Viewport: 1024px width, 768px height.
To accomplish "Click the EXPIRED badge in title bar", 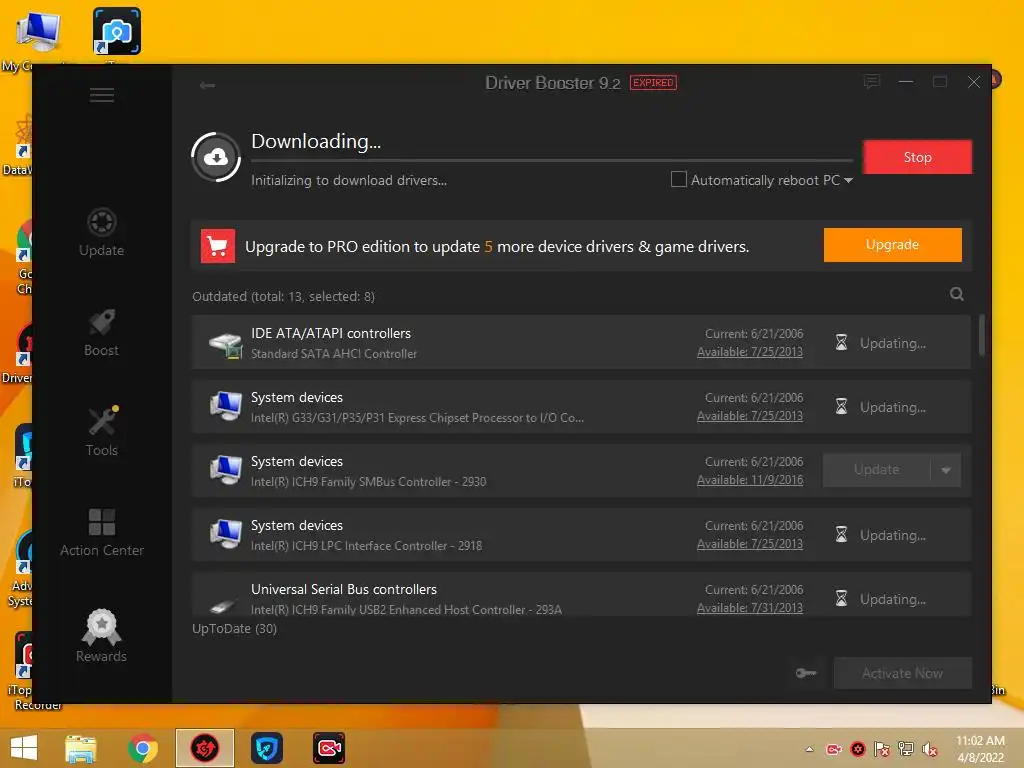I will (x=653, y=82).
